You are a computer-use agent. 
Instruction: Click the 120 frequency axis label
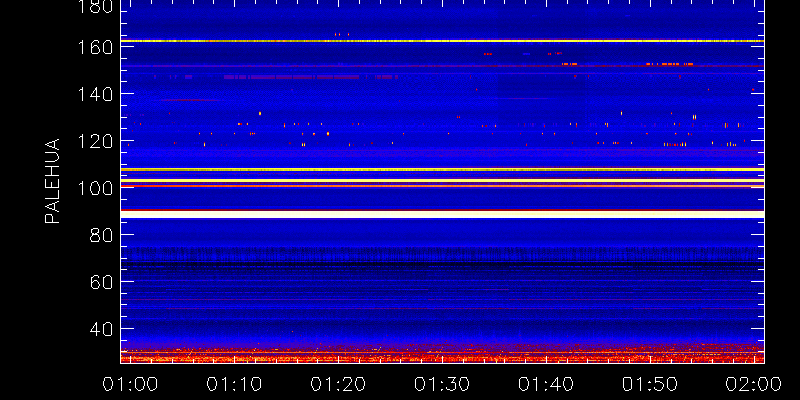pyautogui.click(x=96, y=141)
